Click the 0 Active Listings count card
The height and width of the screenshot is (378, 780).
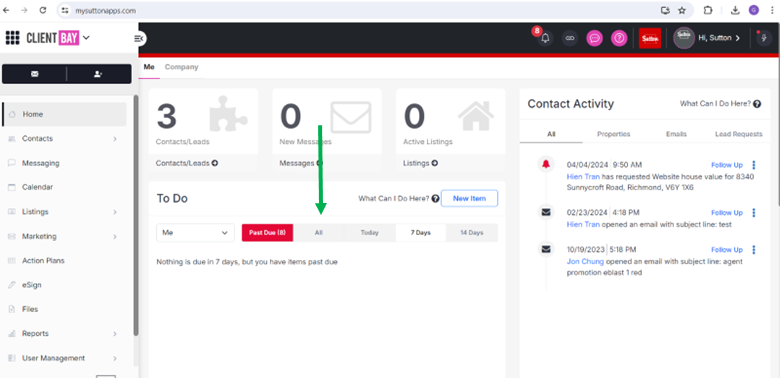click(450, 121)
